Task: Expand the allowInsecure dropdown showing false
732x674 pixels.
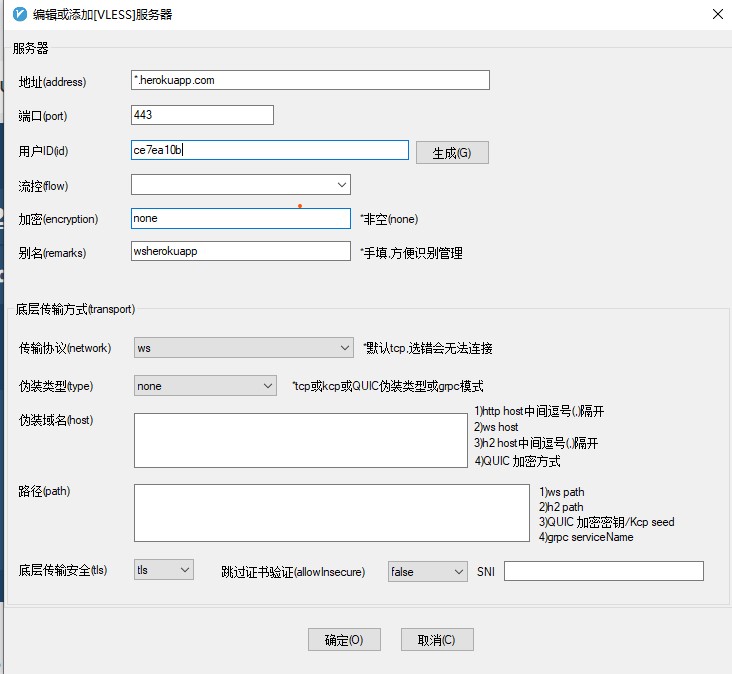Action: [x=427, y=572]
